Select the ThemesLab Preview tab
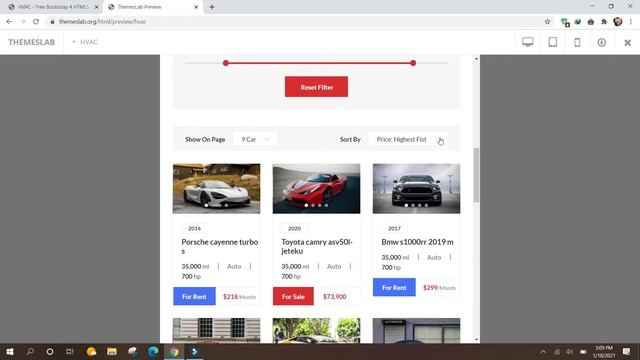 point(151,7)
